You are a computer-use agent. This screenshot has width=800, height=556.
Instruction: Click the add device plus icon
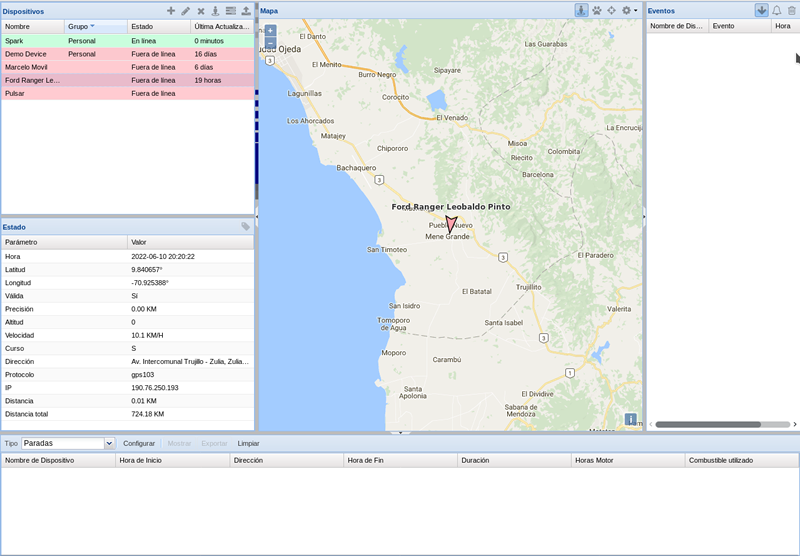click(x=170, y=10)
